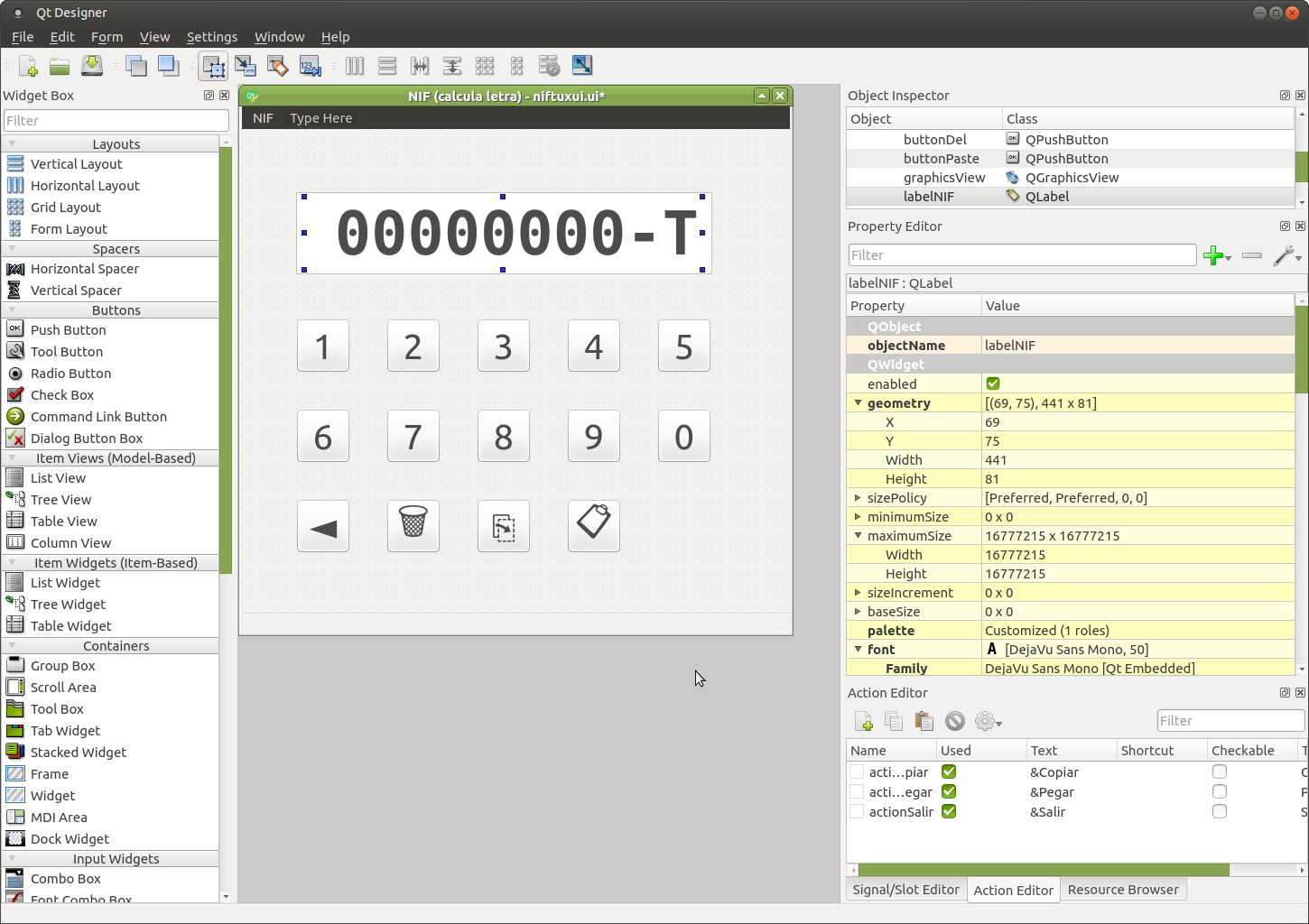Click the Action Editor filter field
Viewport: 1309px width, 924px height.
click(x=1230, y=721)
